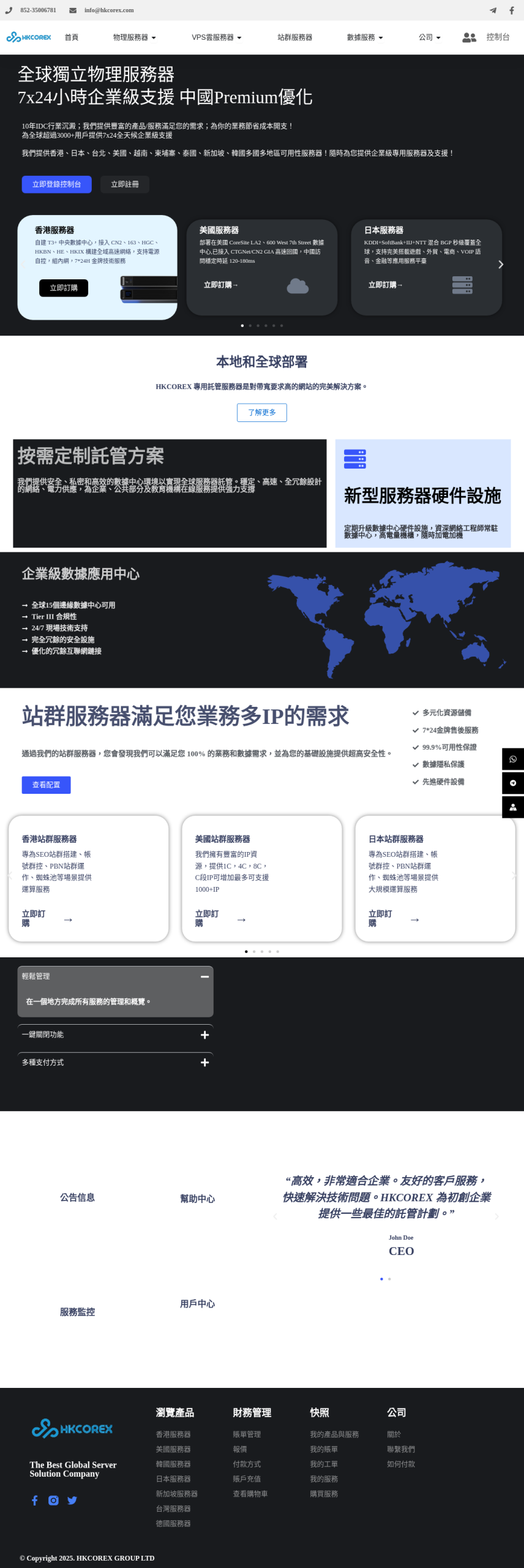Open footer link 聯繫我們
The height and width of the screenshot is (1568, 524).
pos(401,1449)
